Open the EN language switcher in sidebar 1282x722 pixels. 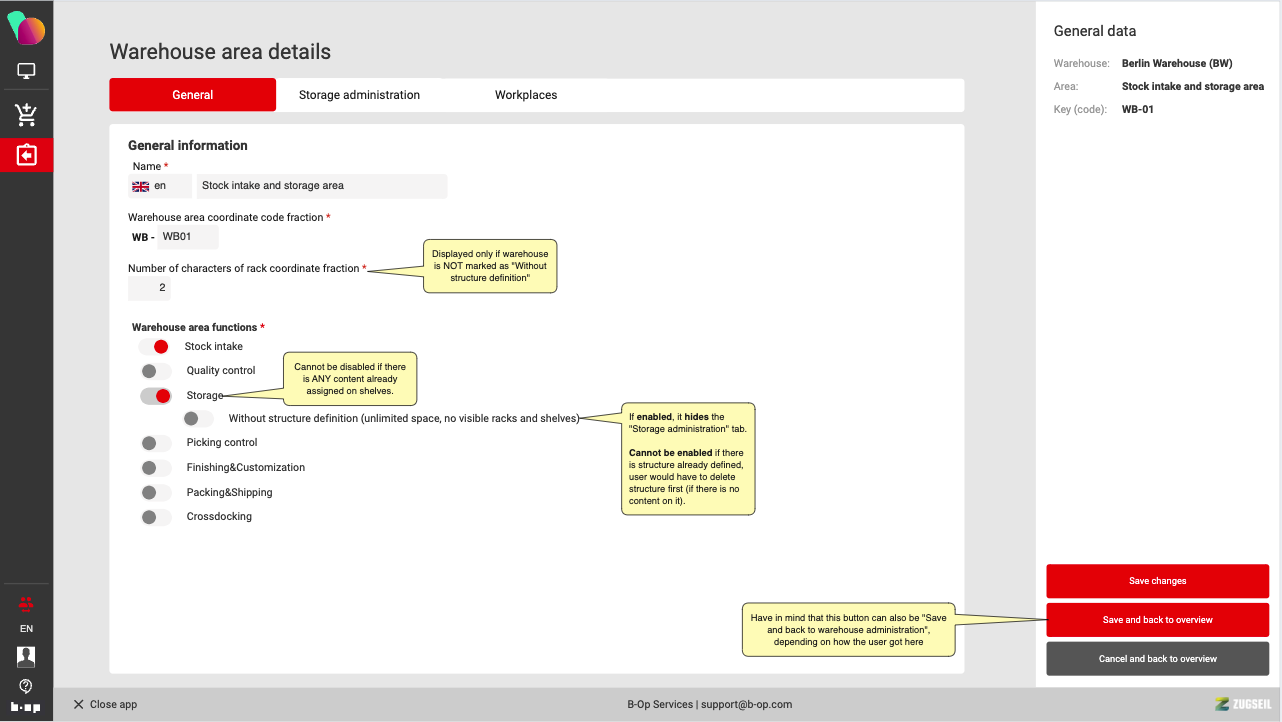coord(26,629)
